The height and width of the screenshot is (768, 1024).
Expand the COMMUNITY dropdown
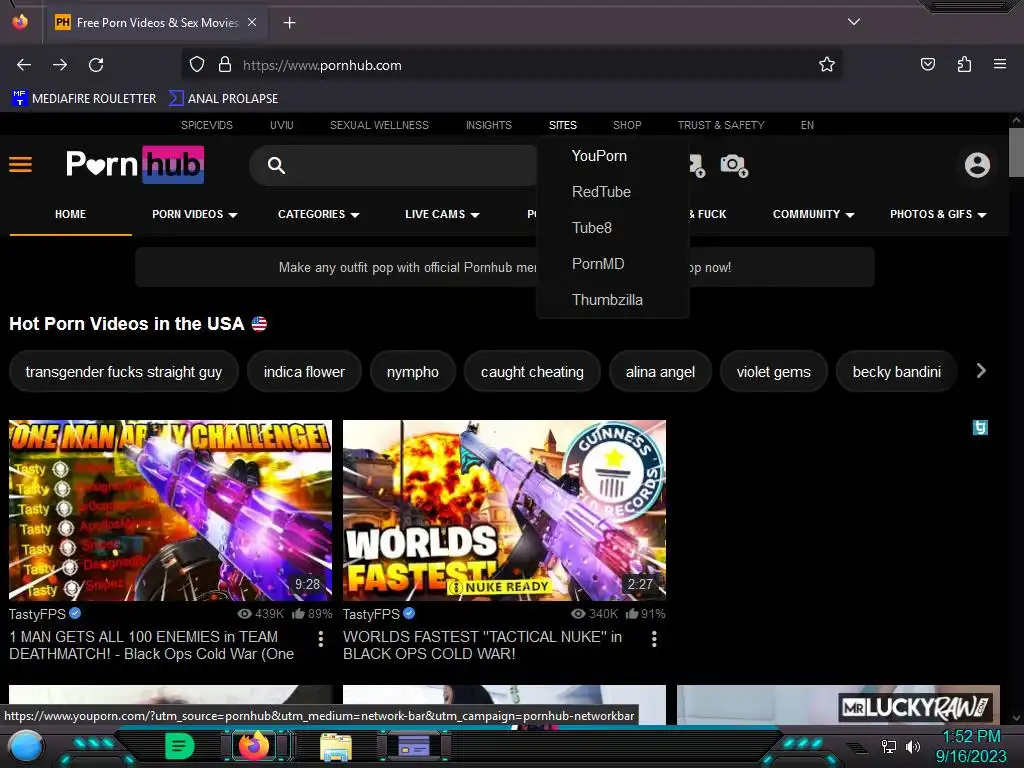tap(814, 214)
